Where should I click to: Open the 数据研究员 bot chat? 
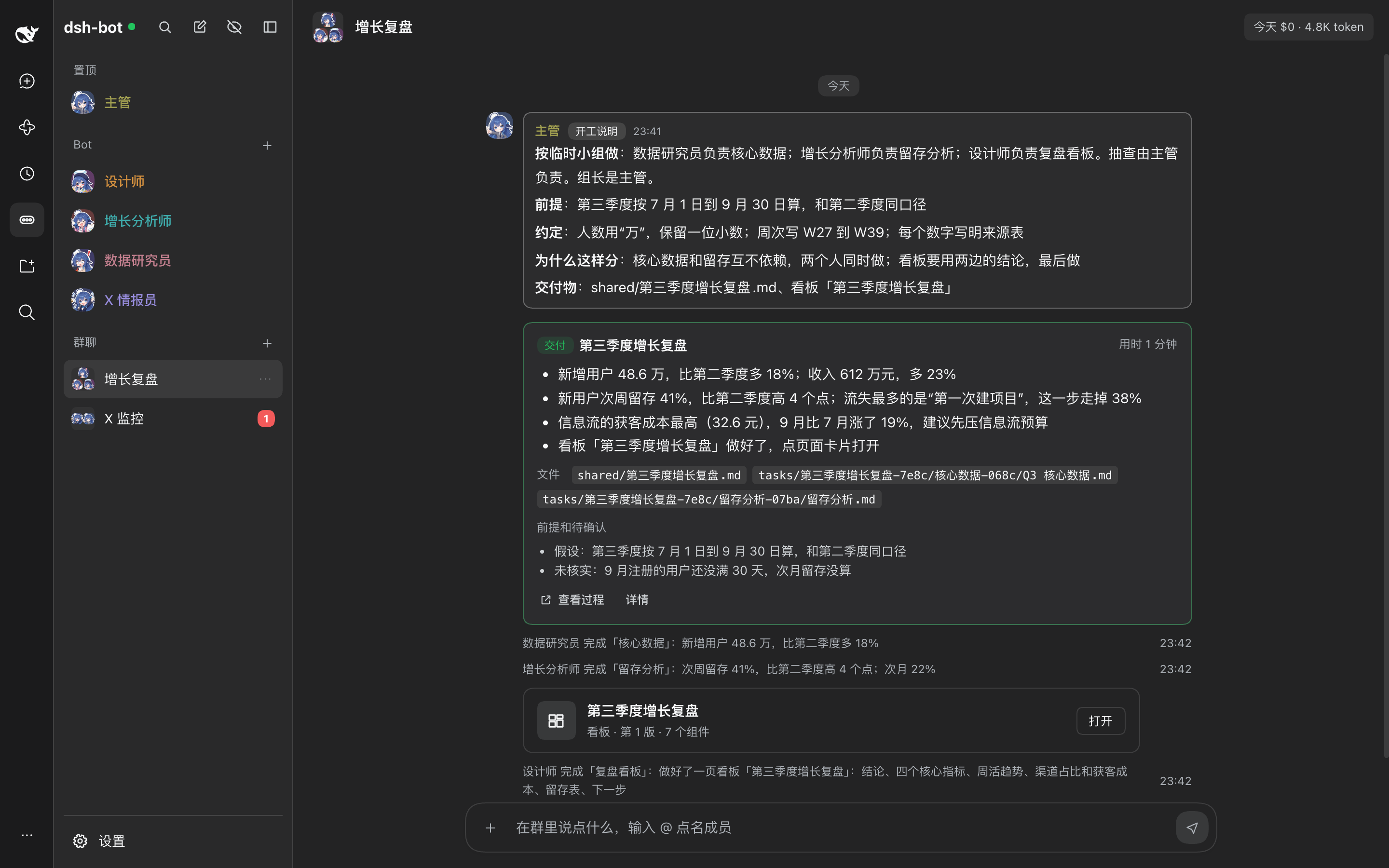pyautogui.click(x=173, y=260)
